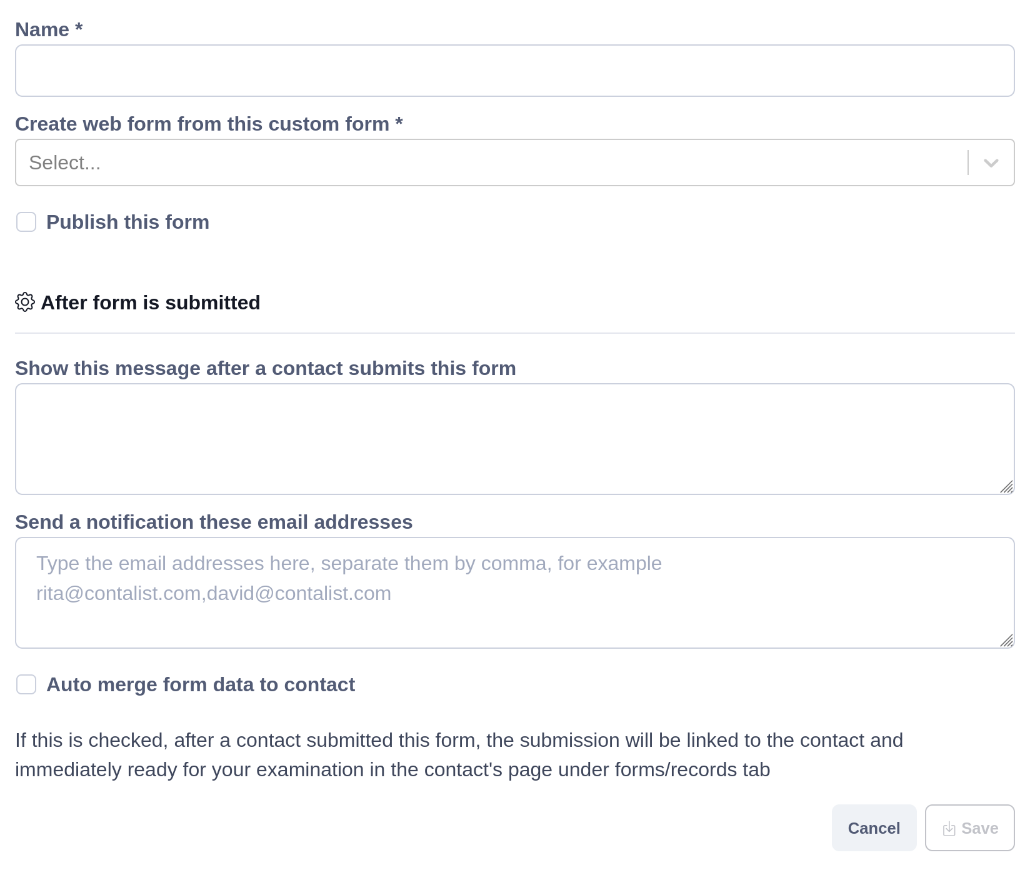The width and height of the screenshot is (1030, 870).
Task: Focus the Name input field
Action: 514,71
